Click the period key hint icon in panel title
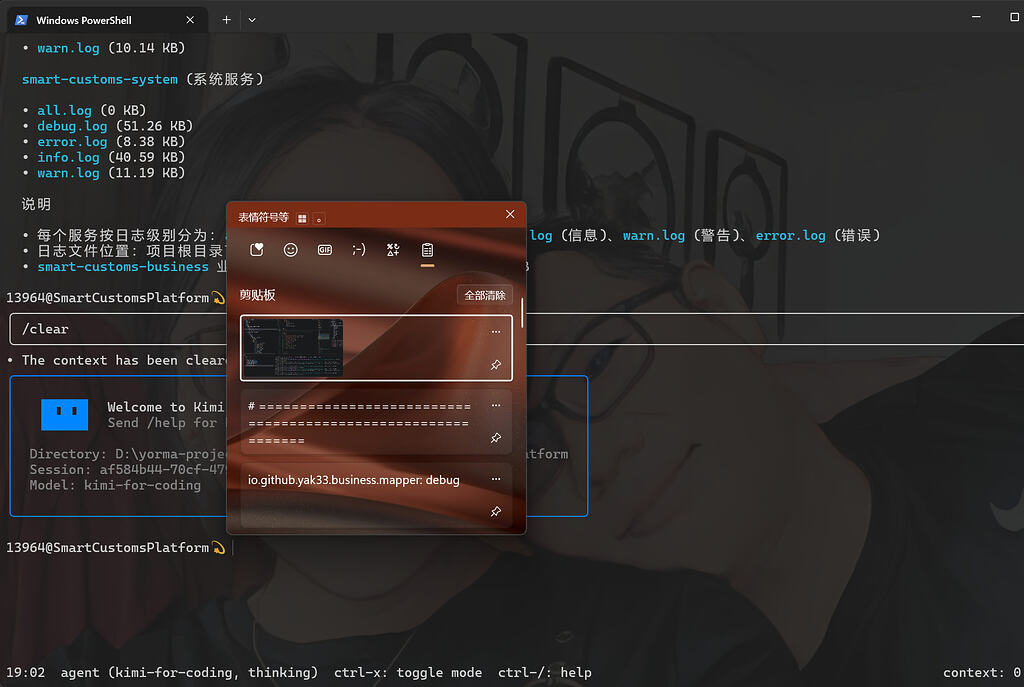Image resolution: width=1024 pixels, height=687 pixels. [x=319, y=218]
